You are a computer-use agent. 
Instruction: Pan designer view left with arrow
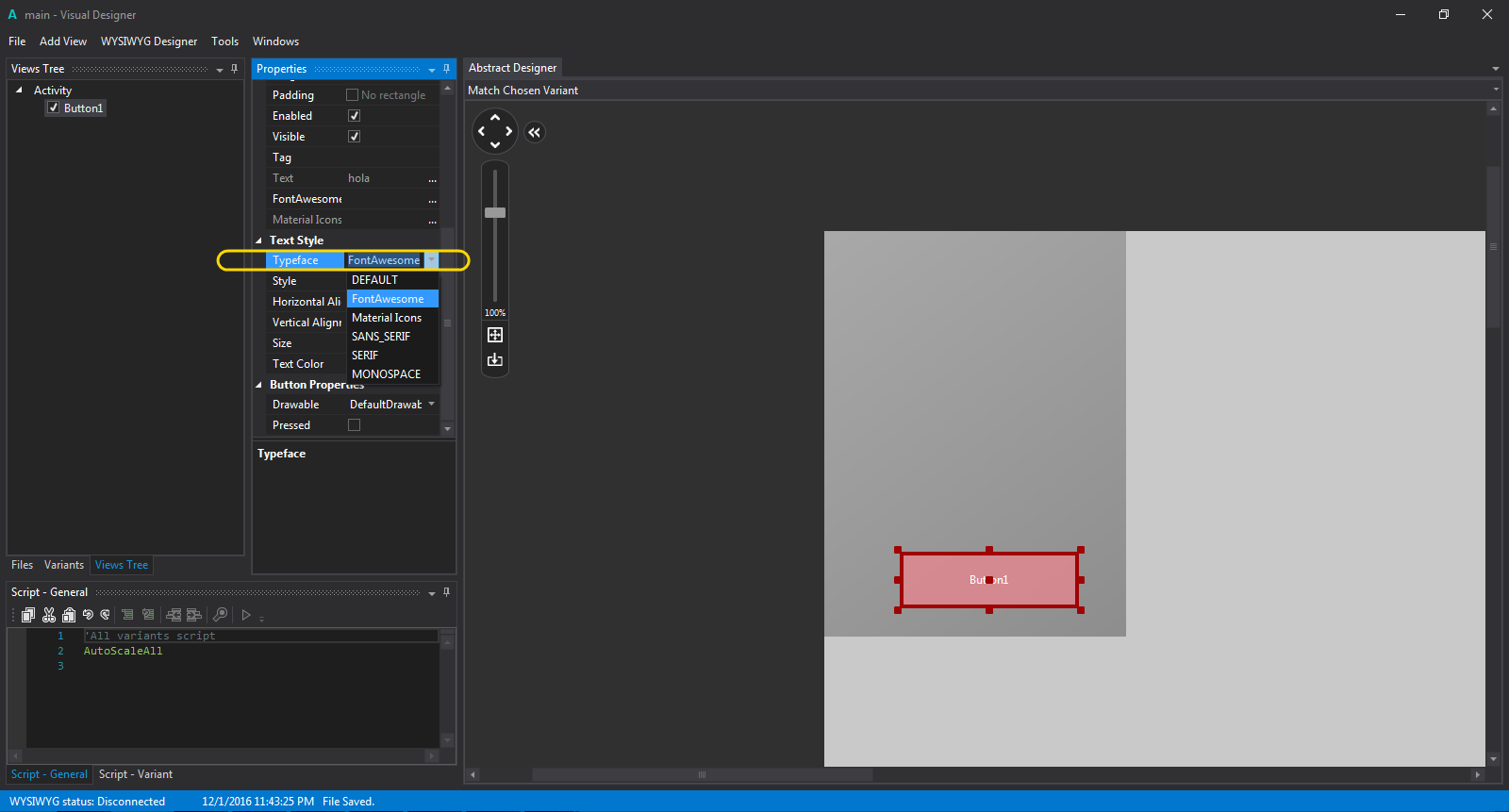tap(481, 131)
